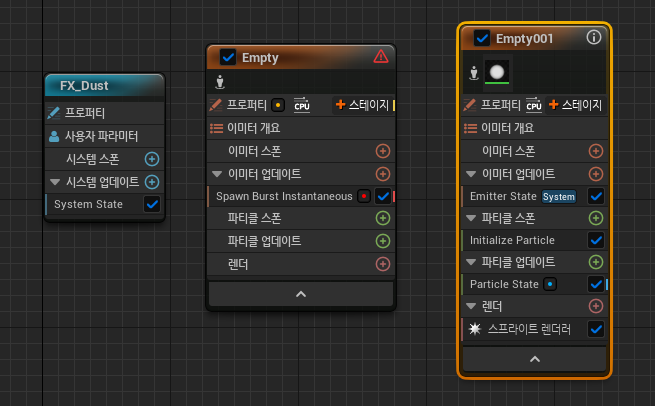The width and height of the screenshot is (655, 406).
Task: Collapse the Empty emitter node chevron
Action: point(301,294)
